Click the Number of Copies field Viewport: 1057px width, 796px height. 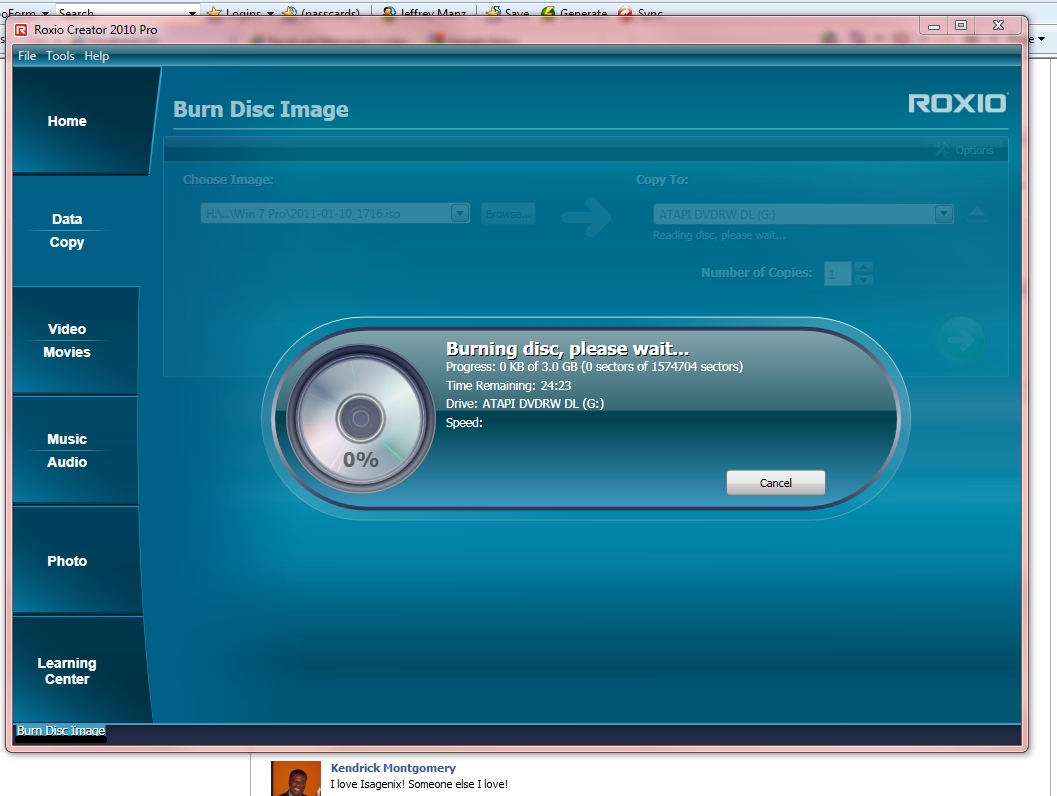(837, 274)
